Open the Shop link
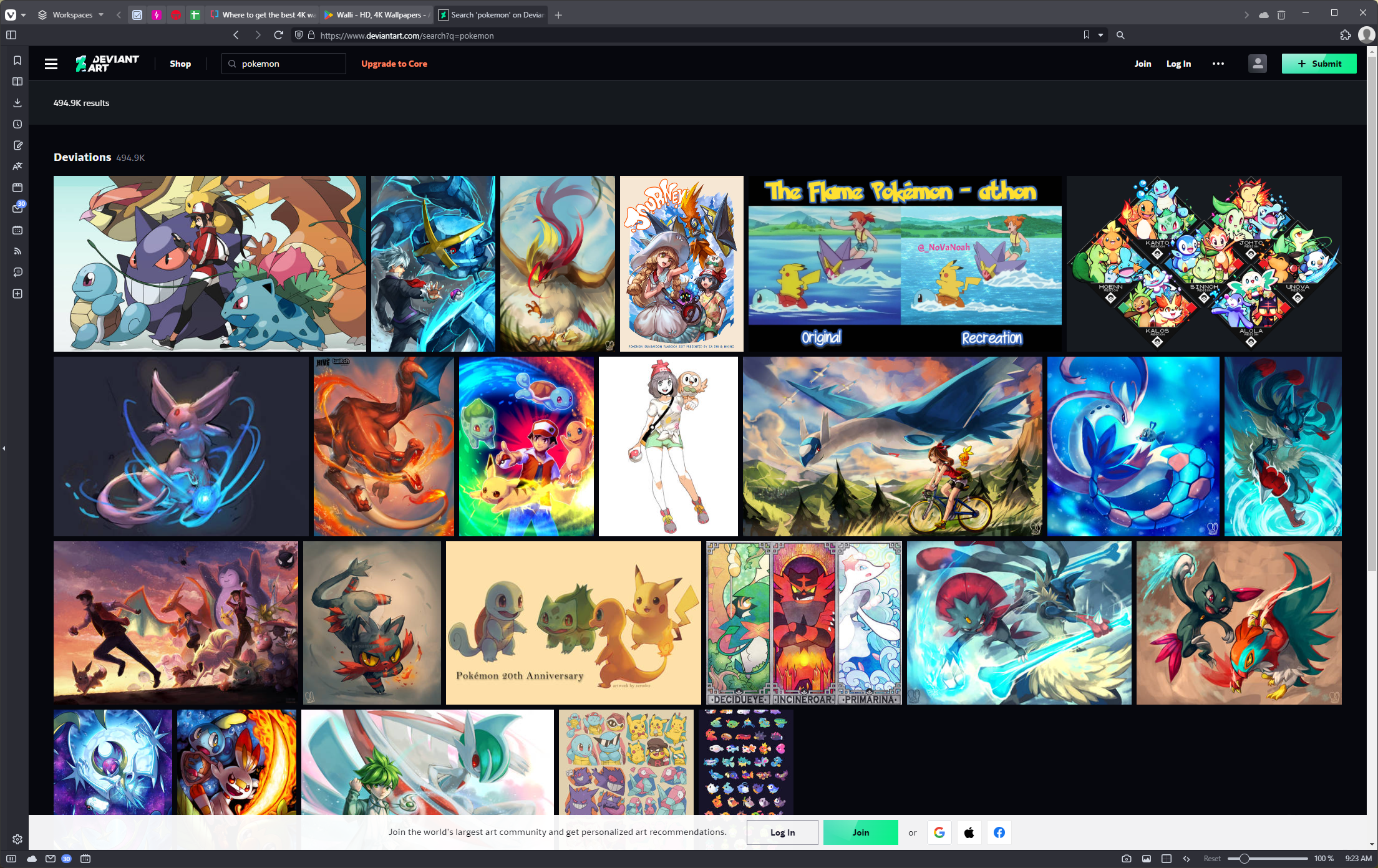1378x868 pixels. click(180, 64)
